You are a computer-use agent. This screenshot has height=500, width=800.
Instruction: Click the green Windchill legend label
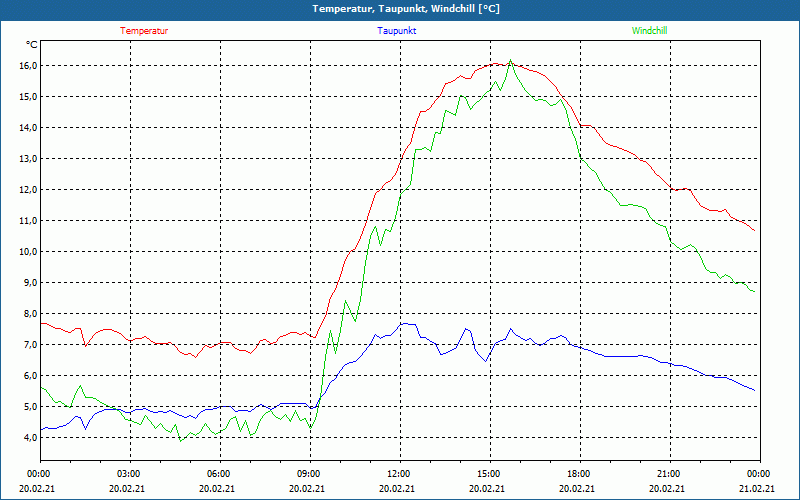[x=649, y=31]
